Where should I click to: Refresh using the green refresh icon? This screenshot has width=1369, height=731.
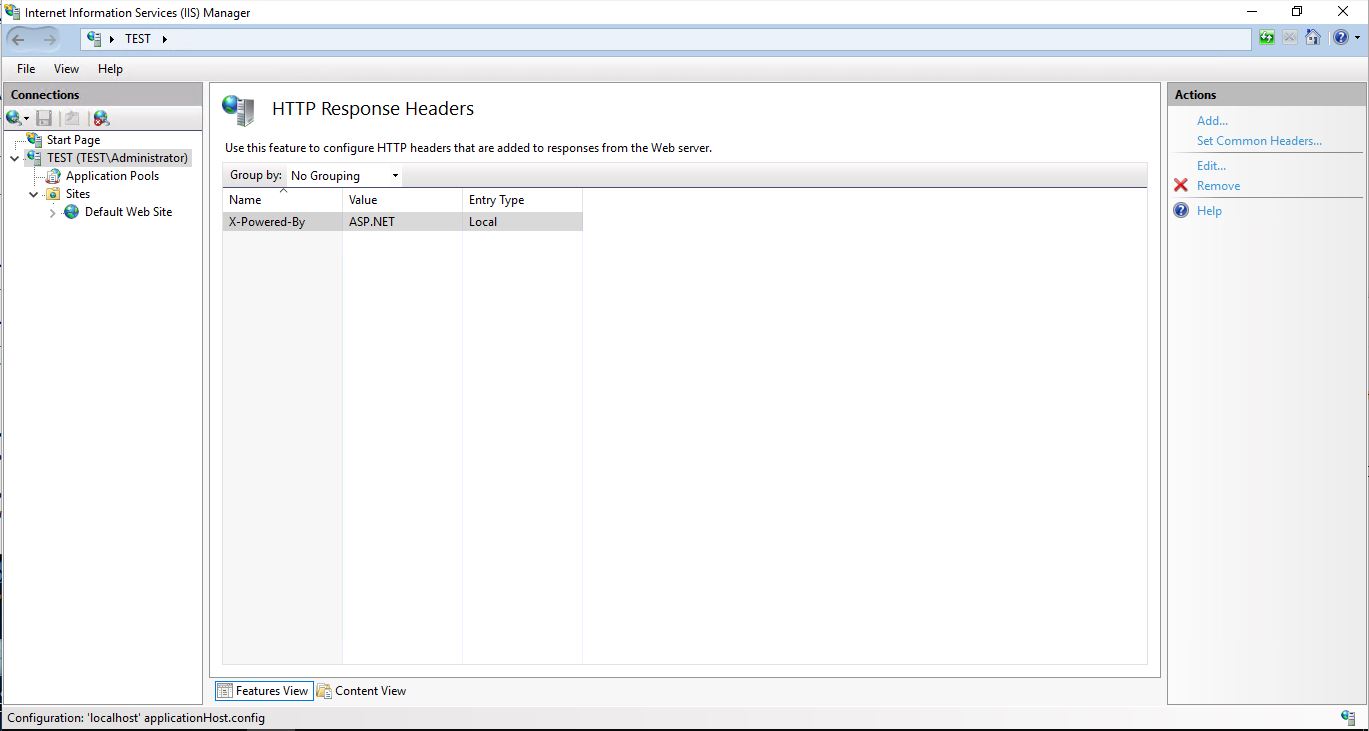1266,38
